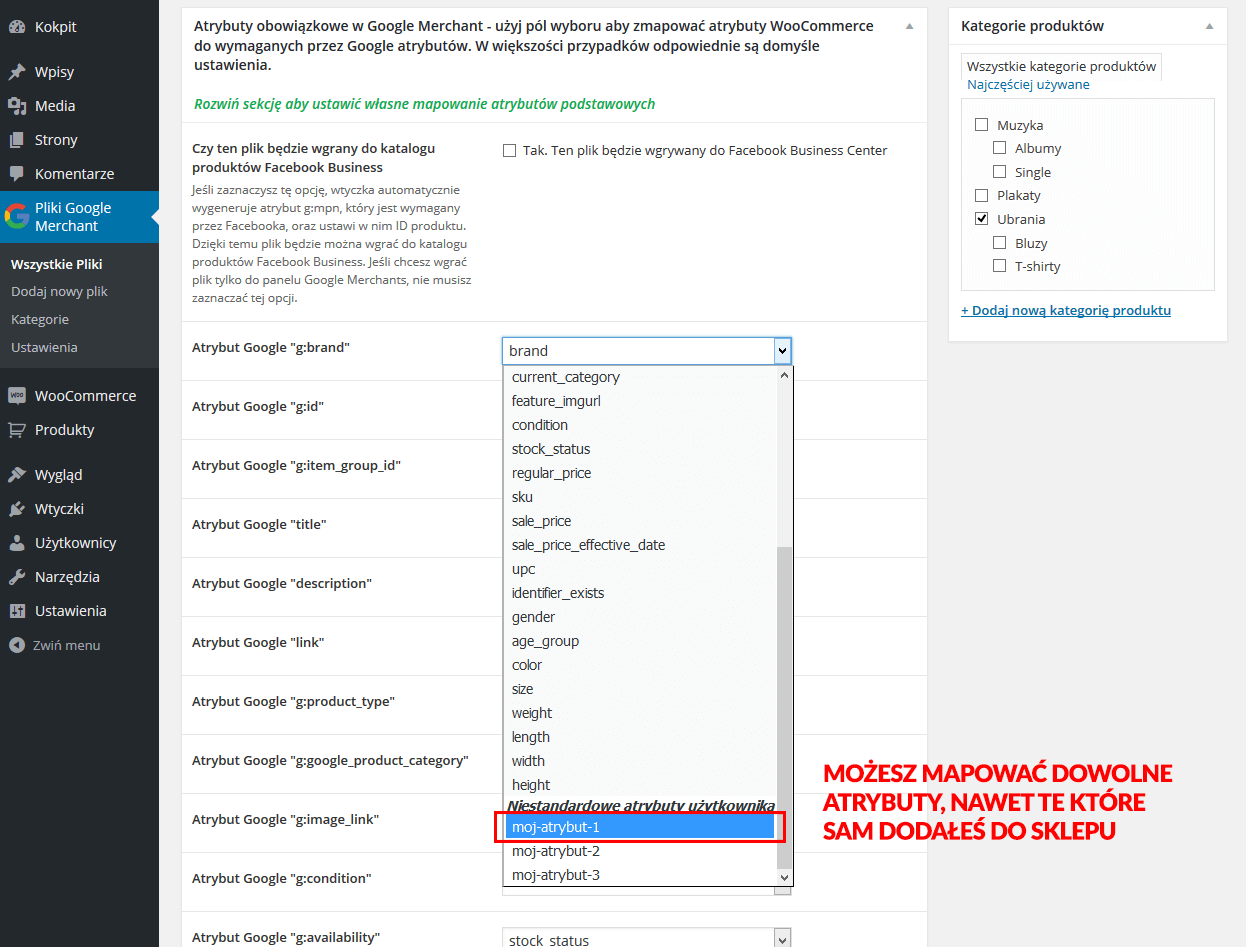1246x947 pixels.
Task: Choose sale_price_effective_date option
Action: point(640,545)
